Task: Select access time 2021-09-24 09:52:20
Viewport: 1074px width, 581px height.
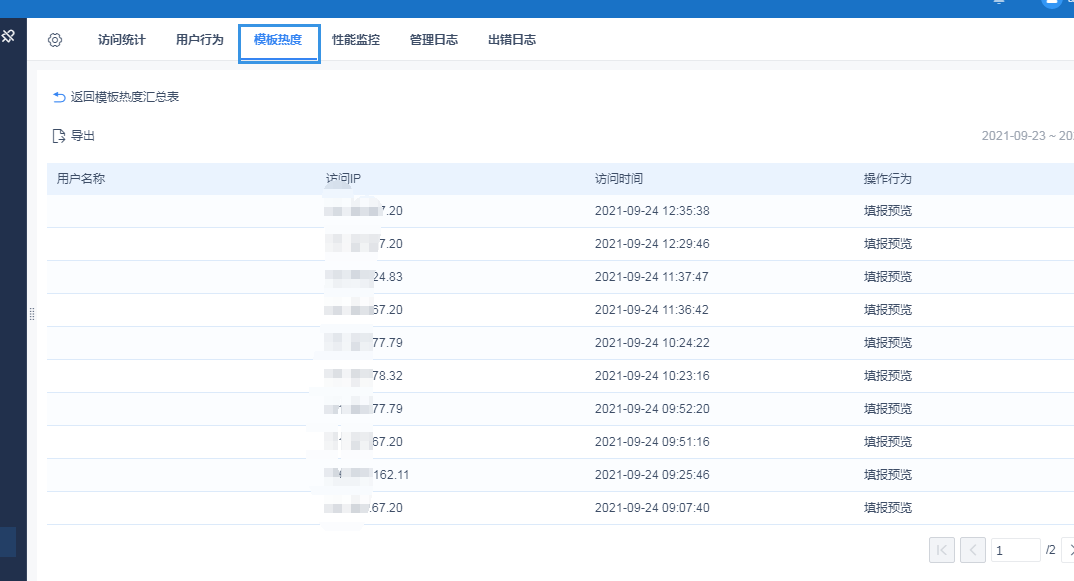Action: click(652, 408)
